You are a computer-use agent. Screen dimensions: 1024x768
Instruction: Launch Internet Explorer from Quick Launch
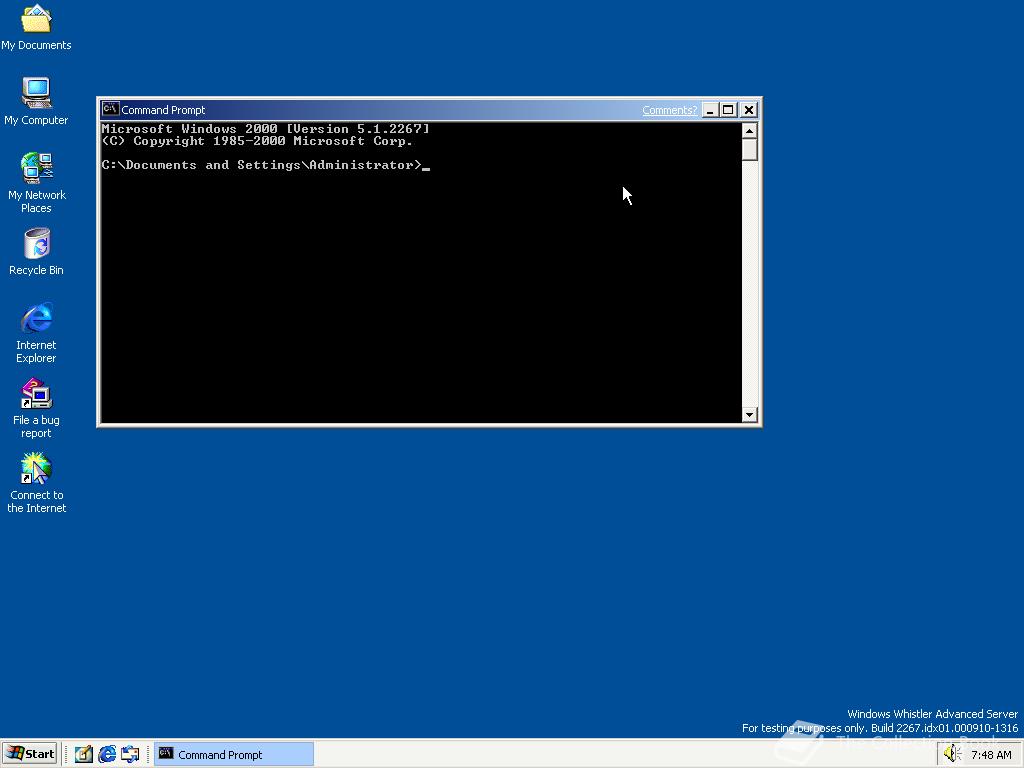(107, 754)
